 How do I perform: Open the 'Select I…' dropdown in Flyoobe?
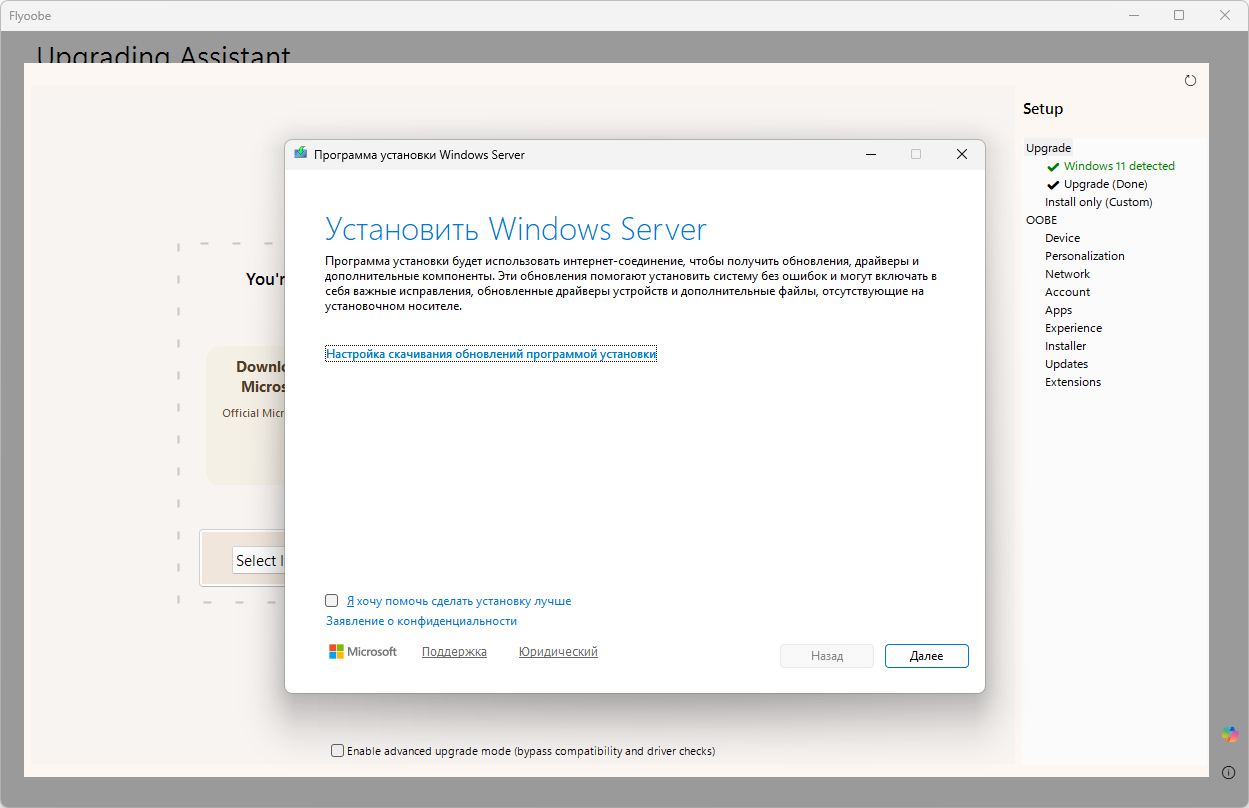(x=259, y=560)
